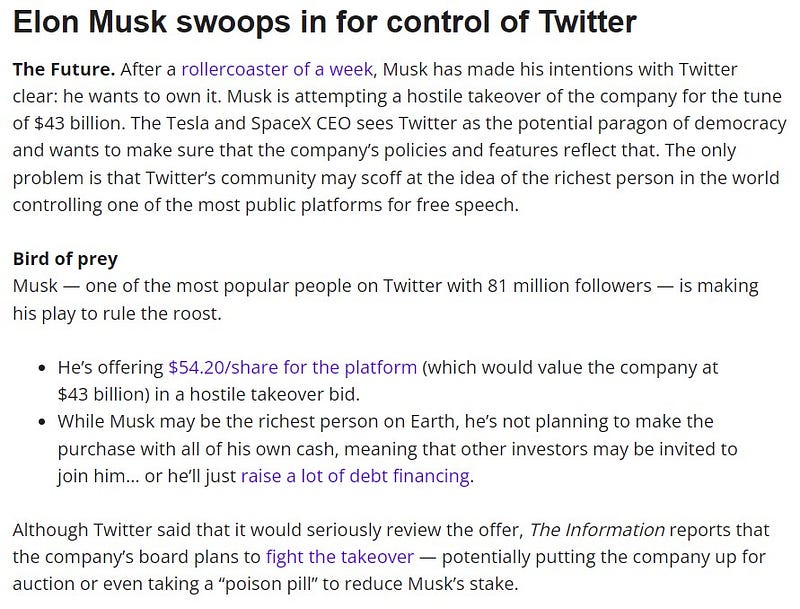Click the italic "The Information" text
The width and height of the screenshot is (800, 609).
click(x=597, y=530)
